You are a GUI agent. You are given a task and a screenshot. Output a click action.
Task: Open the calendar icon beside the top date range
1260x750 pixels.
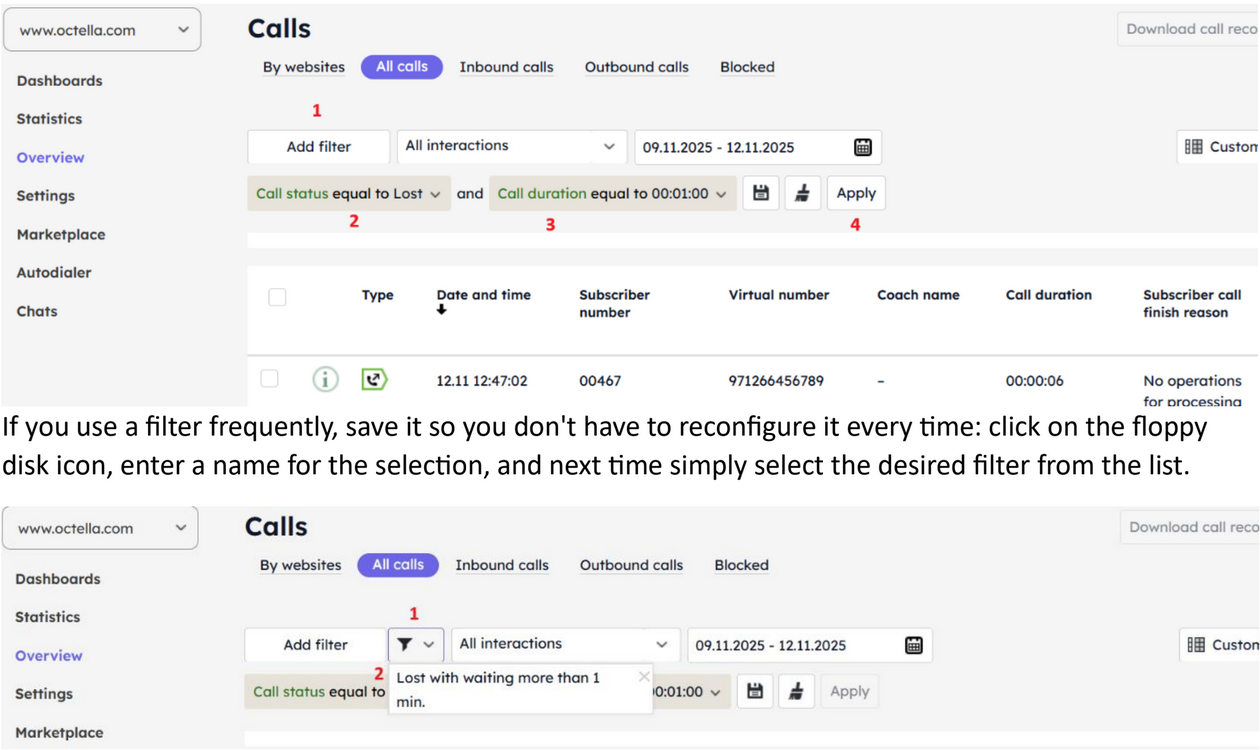[x=863, y=147]
